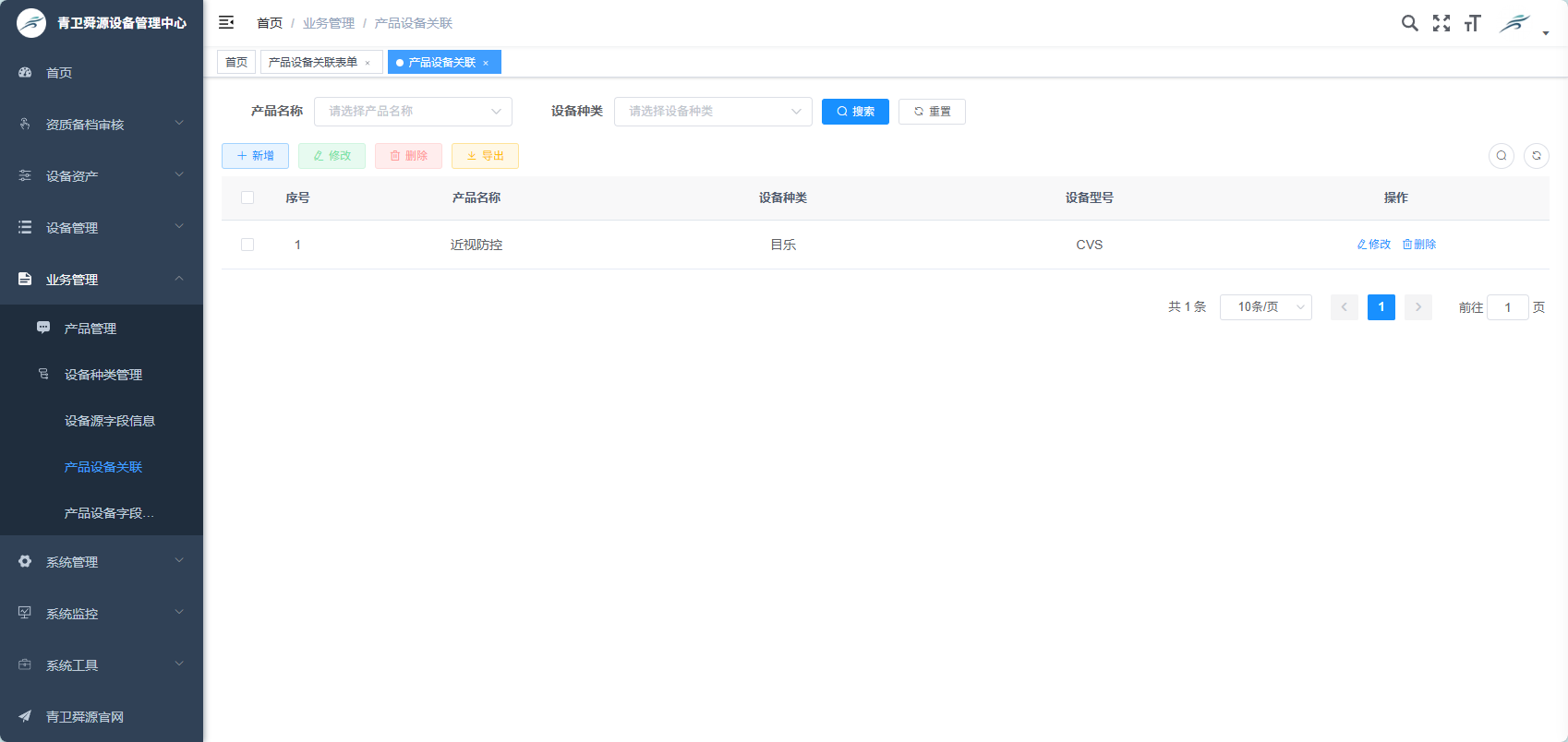Open the 产品名称 dropdown

413,112
